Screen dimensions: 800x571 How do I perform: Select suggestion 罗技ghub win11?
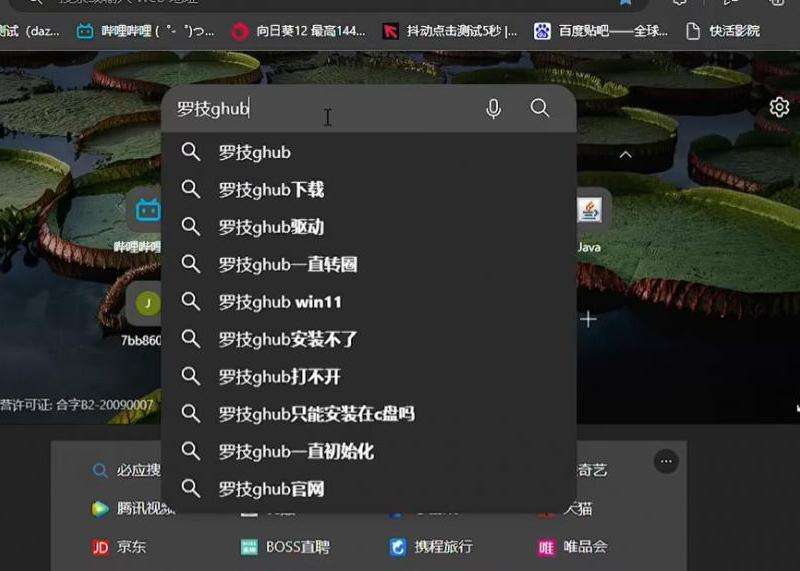(369, 302)
